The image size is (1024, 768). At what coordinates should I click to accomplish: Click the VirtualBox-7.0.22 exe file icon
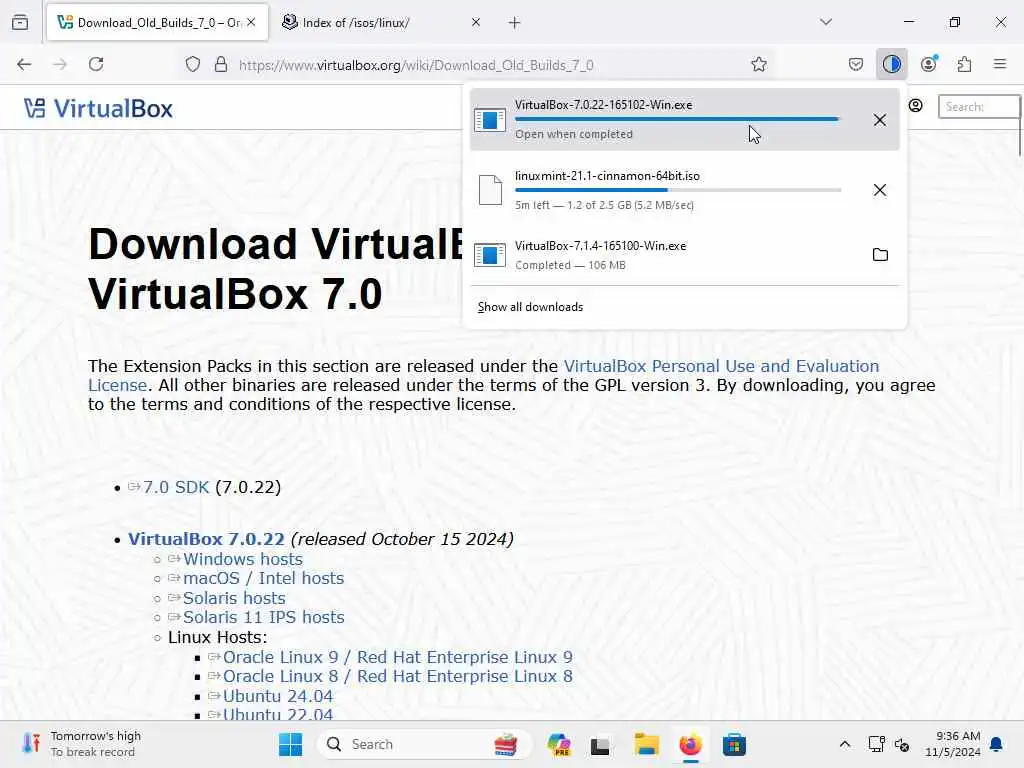click(x=490, y=120)
